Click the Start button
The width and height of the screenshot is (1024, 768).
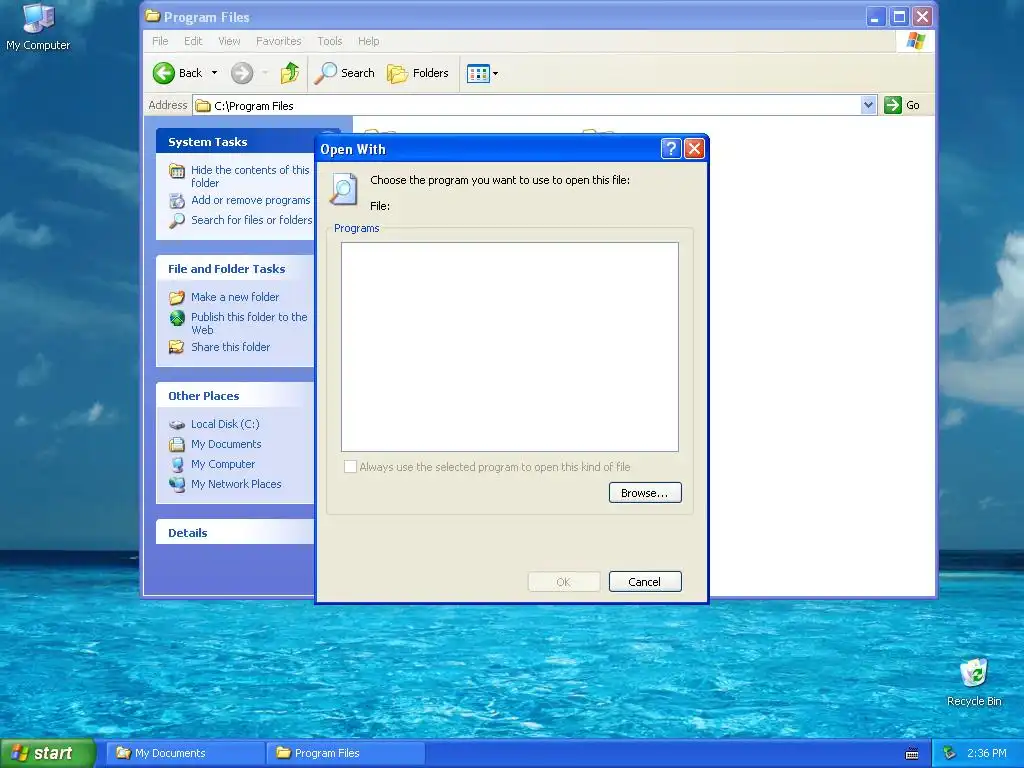[47, 754]
